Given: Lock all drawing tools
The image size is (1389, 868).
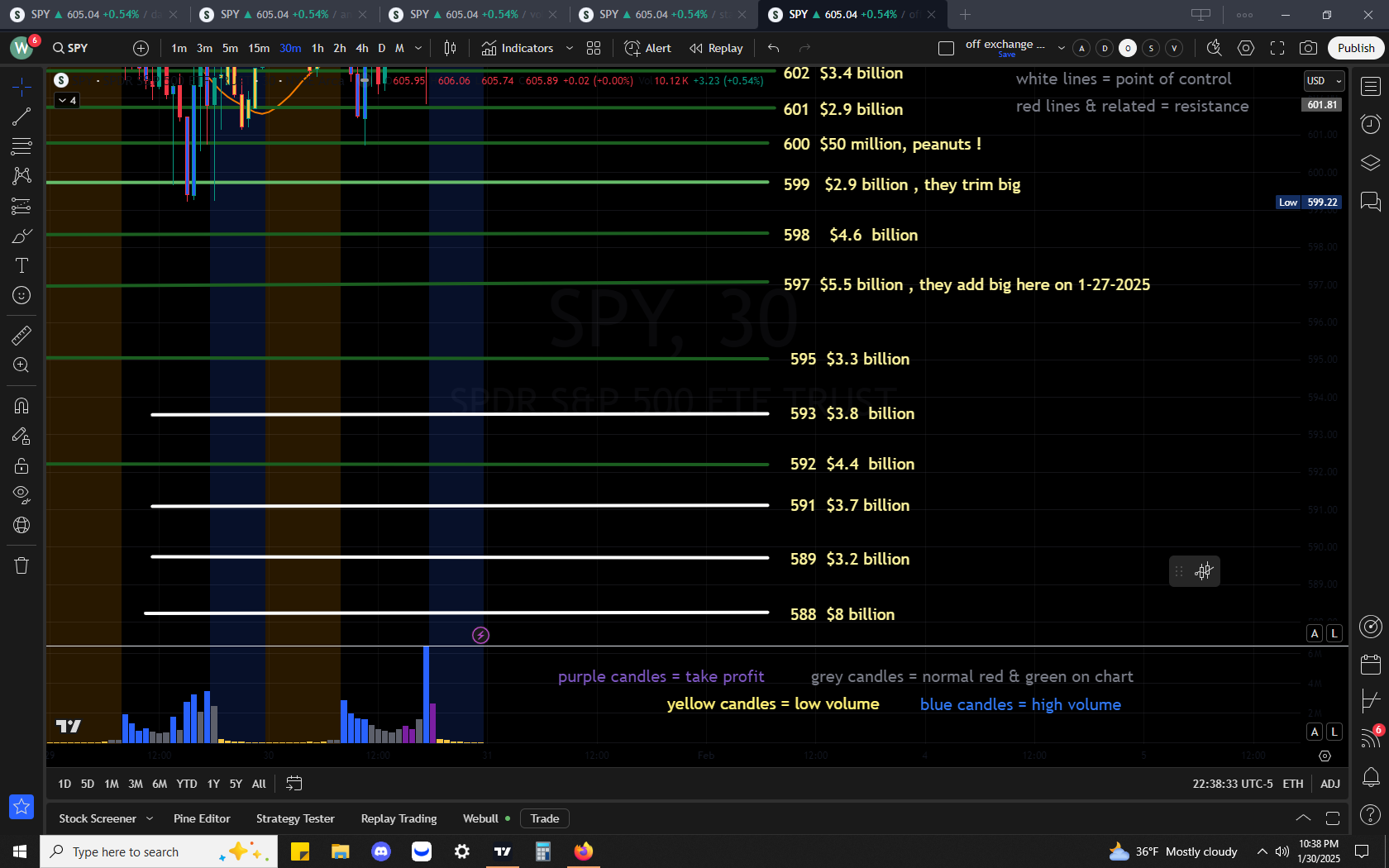Looking at the screenshot, I should [21, 465].
